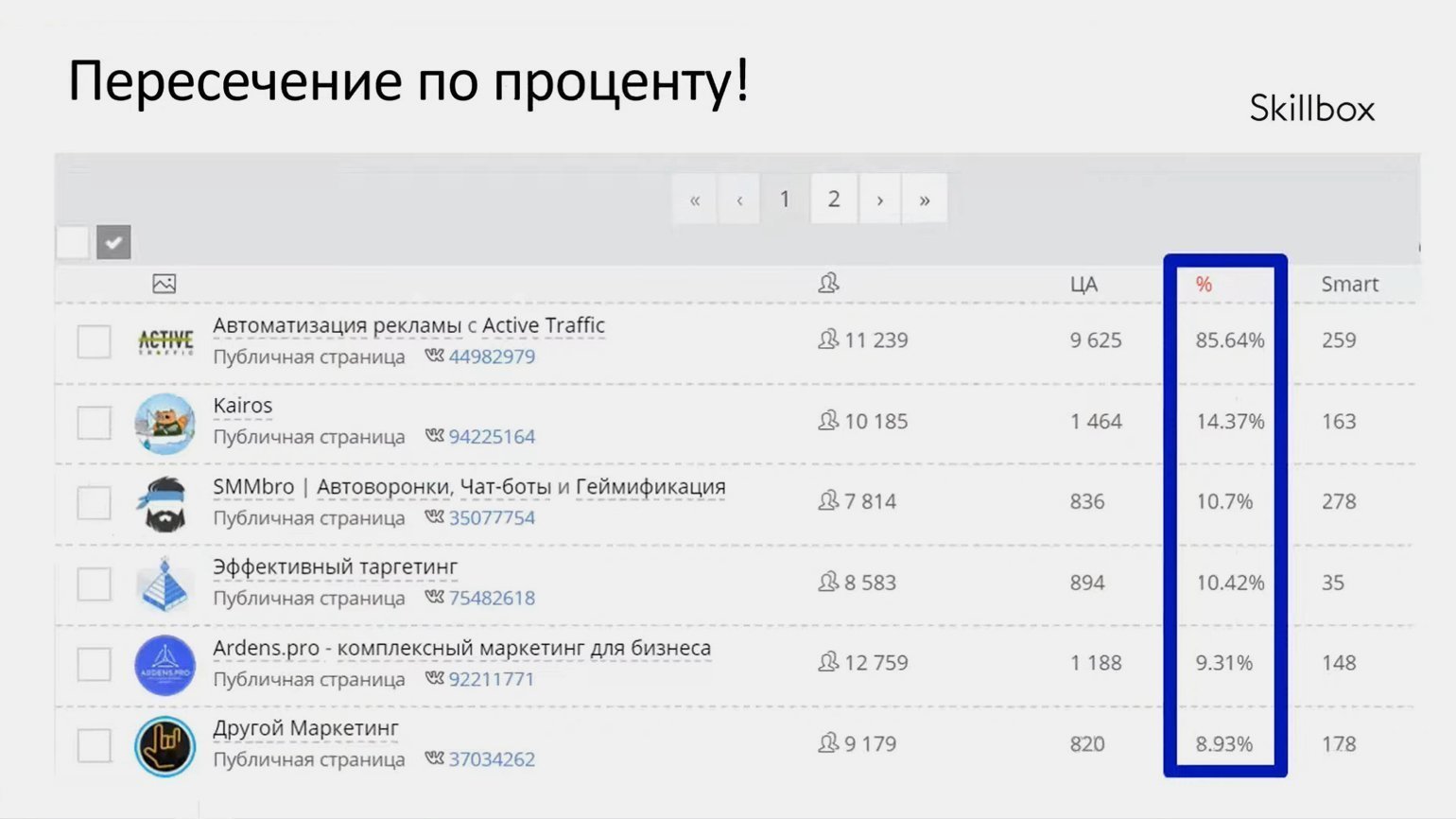Click members icon beside 8 583

(x=828, y=582)
